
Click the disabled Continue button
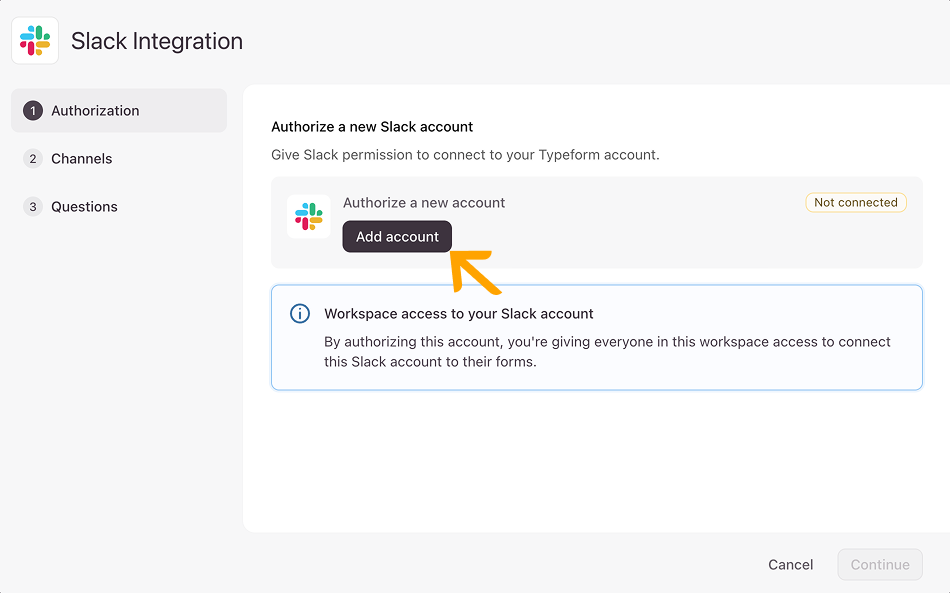880,565
